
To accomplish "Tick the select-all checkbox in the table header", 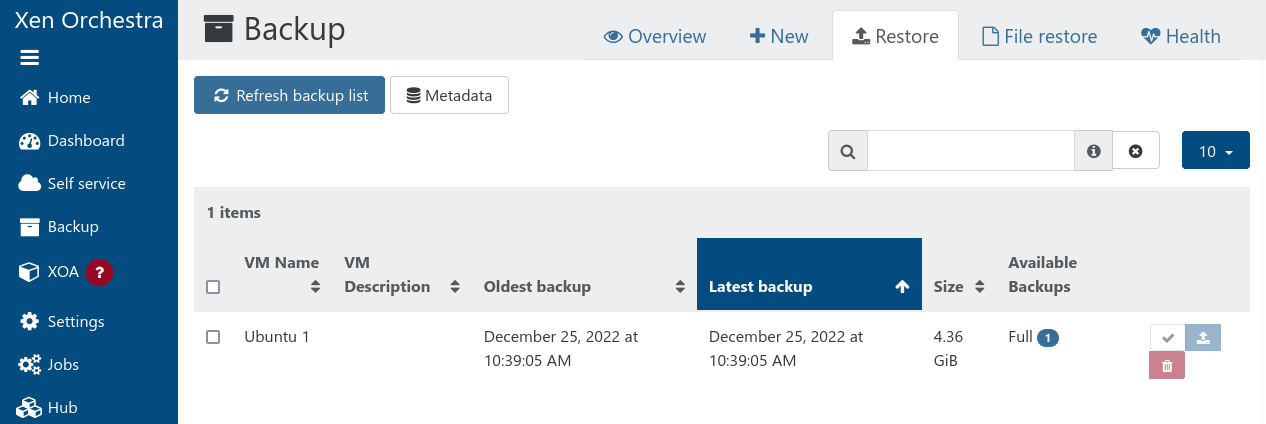I will pos(213,287).
